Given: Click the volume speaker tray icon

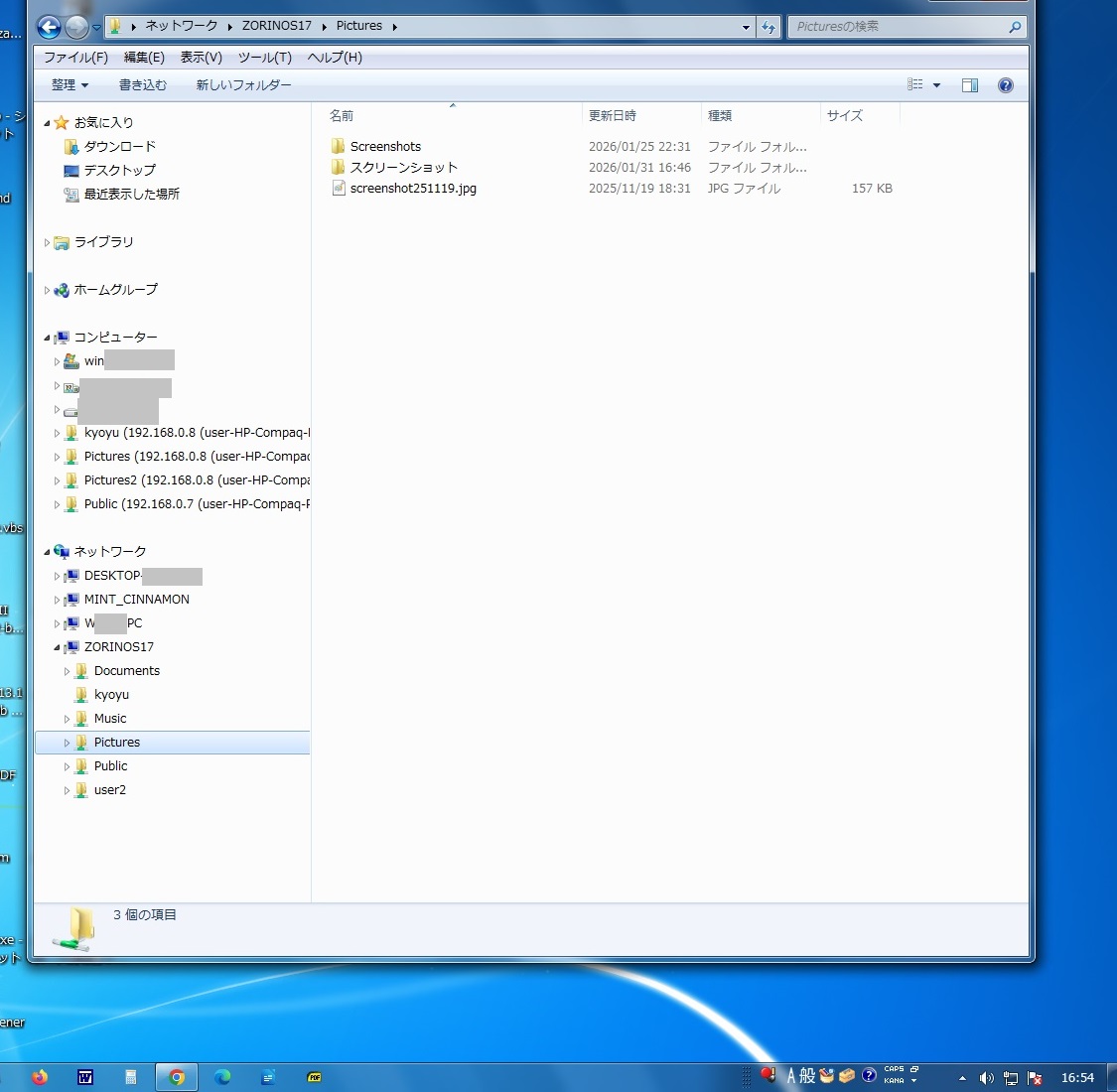Looking at the screenshot, I should (x=986, y=1078).
